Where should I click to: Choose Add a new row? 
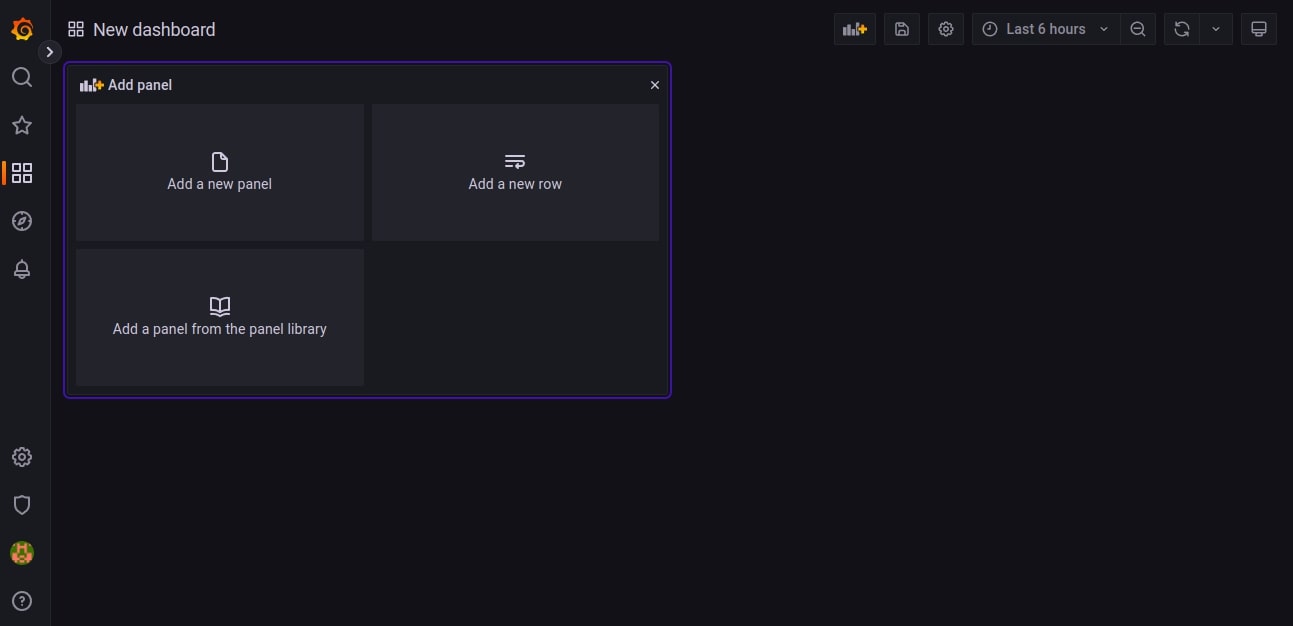click(515, 172)
